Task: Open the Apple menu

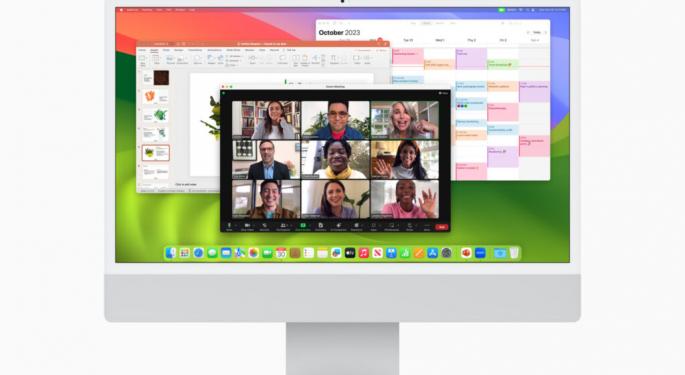Action: pos(121,10)
